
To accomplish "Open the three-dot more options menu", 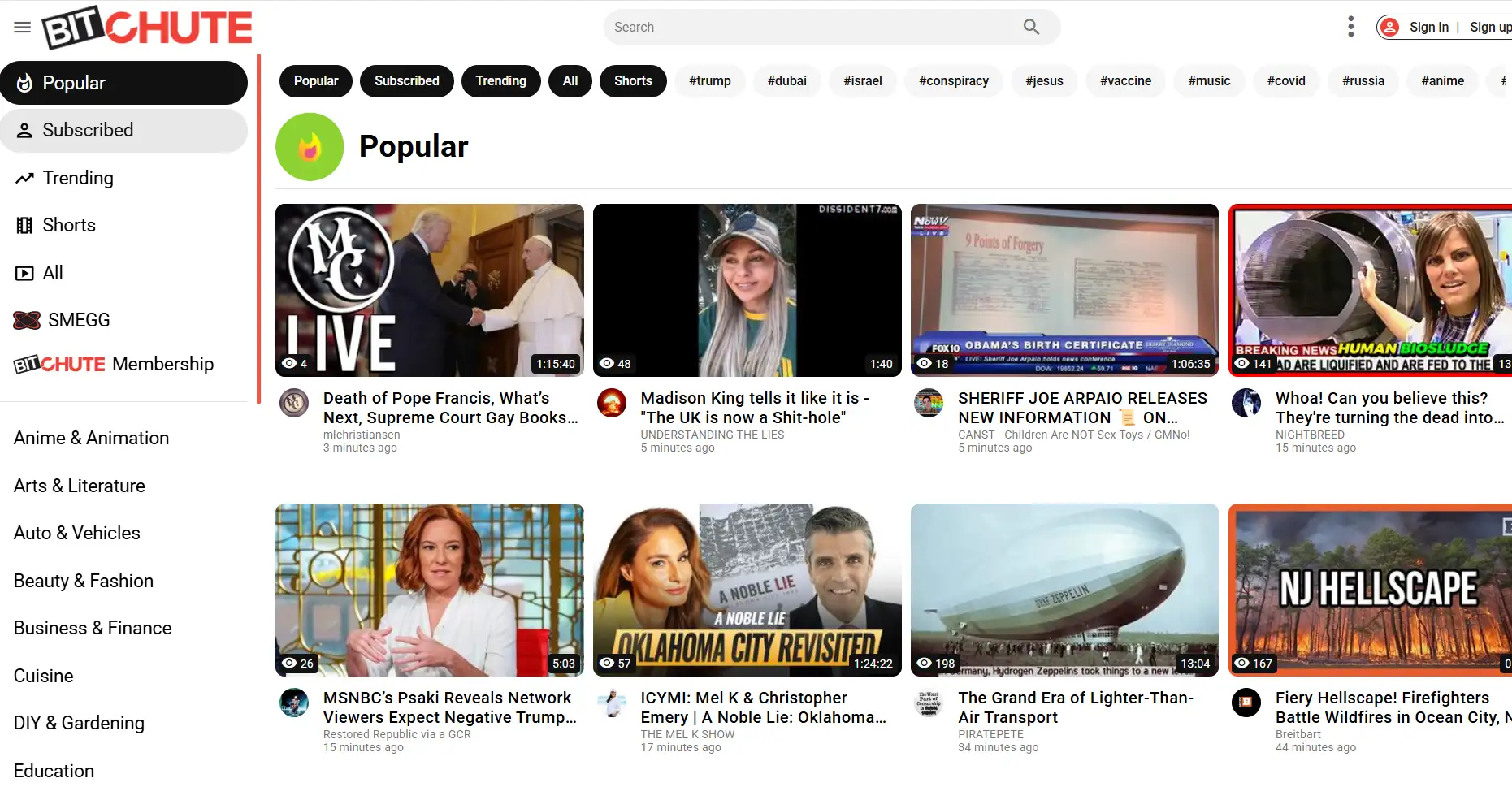I will pyautogui.click(x=1350, y=27).
